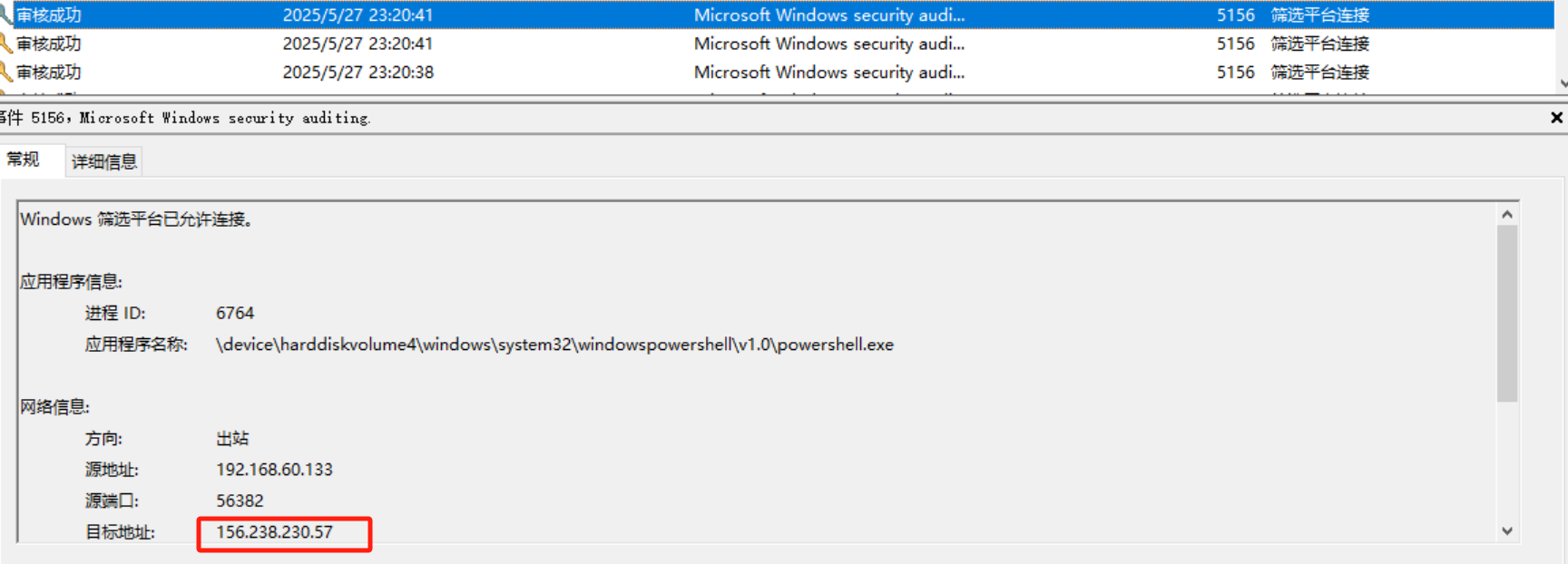Screen dimensions: 1568x564
Task: Click the details pane scroll down arrow
Action: [1507, 531]
